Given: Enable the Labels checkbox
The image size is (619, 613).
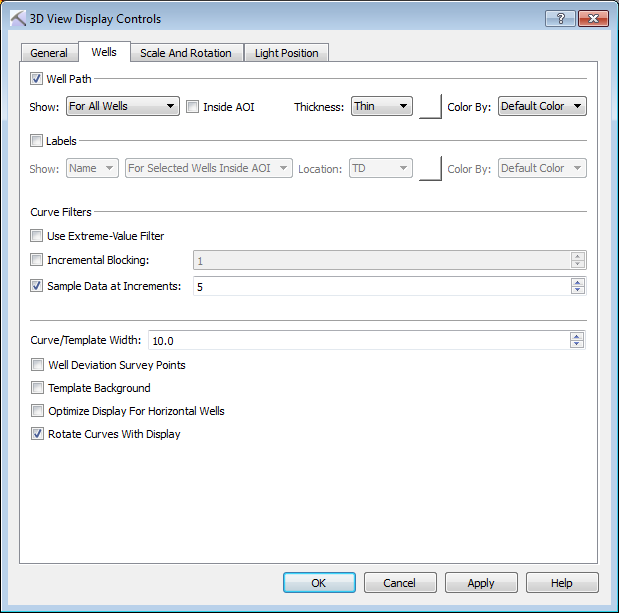Looking at the screenshot, I should point(37,141).
